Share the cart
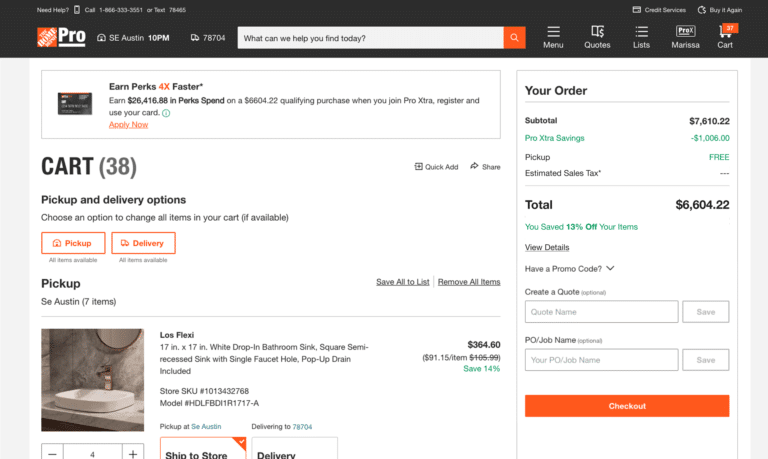Screen dimensions: 768x459 point(485,167)
